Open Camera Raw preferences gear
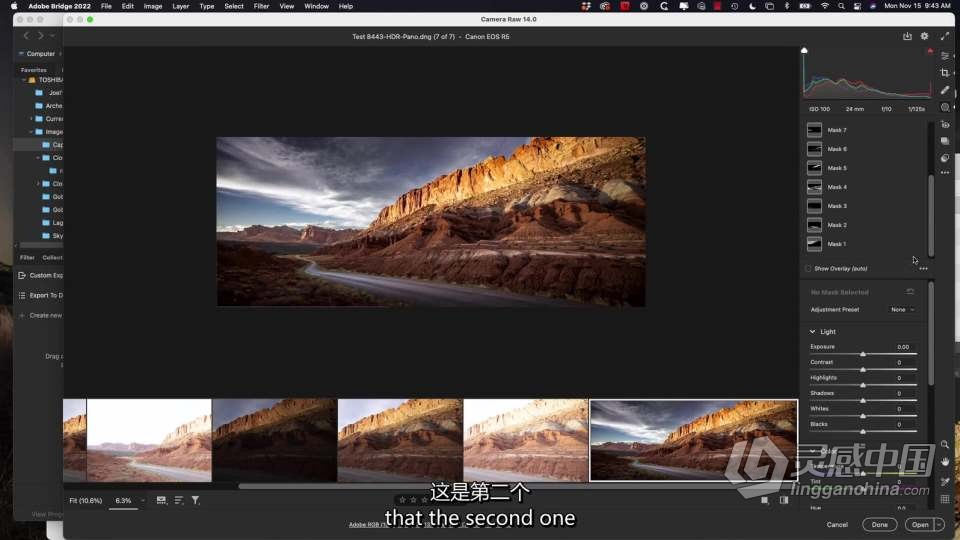Screen dimensions: 960x540 924,36
